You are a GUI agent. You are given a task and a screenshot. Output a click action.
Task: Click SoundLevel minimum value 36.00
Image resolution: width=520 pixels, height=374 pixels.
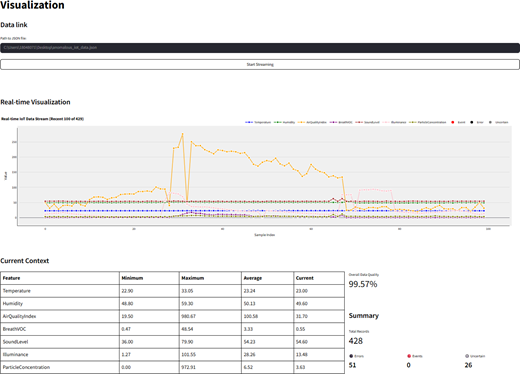point(127,342)
